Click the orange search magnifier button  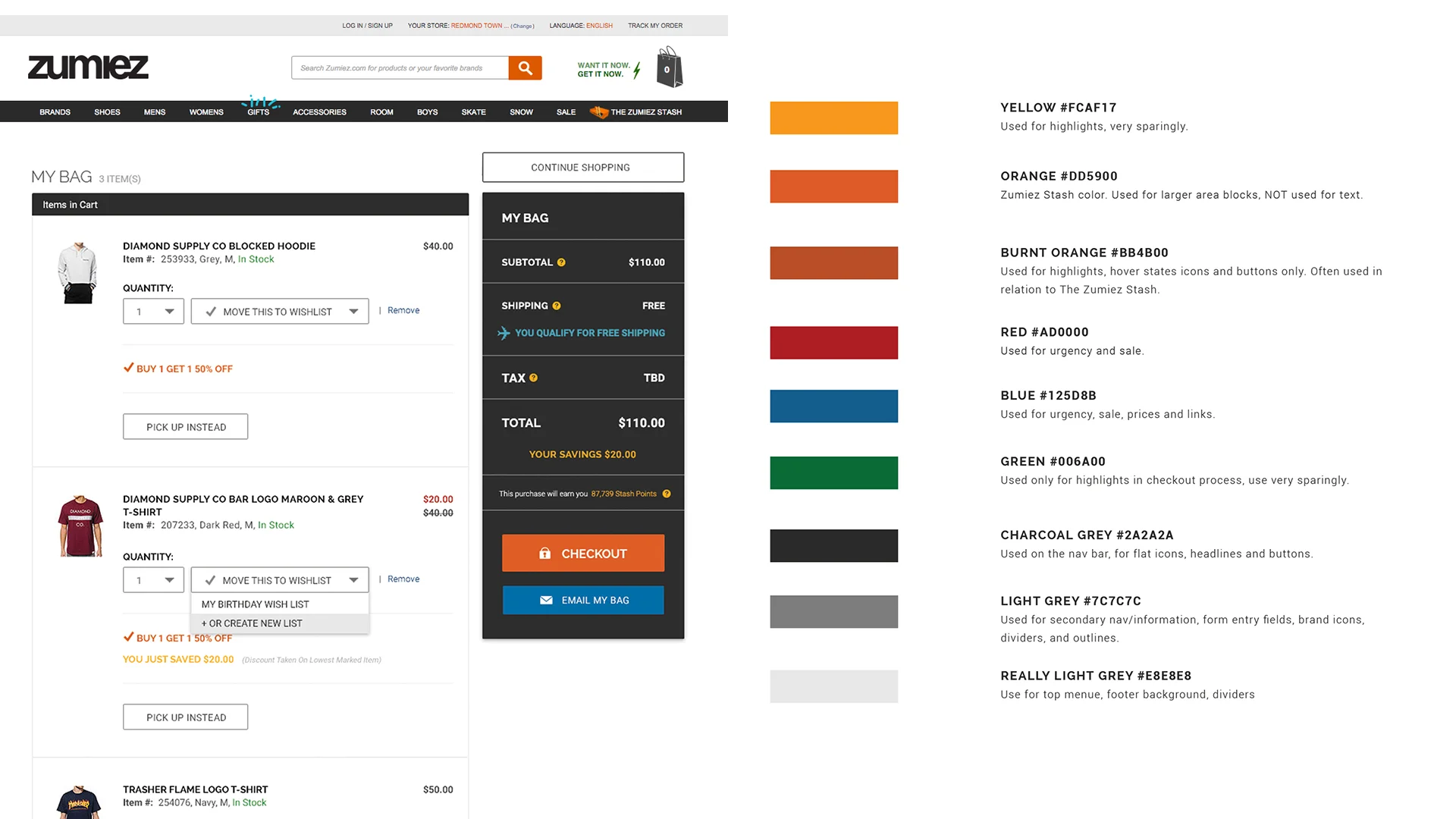point(525,68)
